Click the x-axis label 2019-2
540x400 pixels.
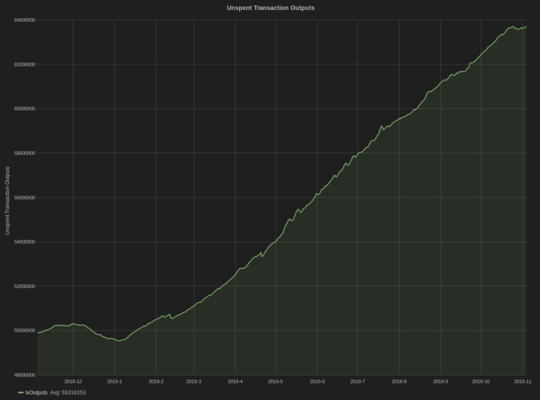click(156, 381)
